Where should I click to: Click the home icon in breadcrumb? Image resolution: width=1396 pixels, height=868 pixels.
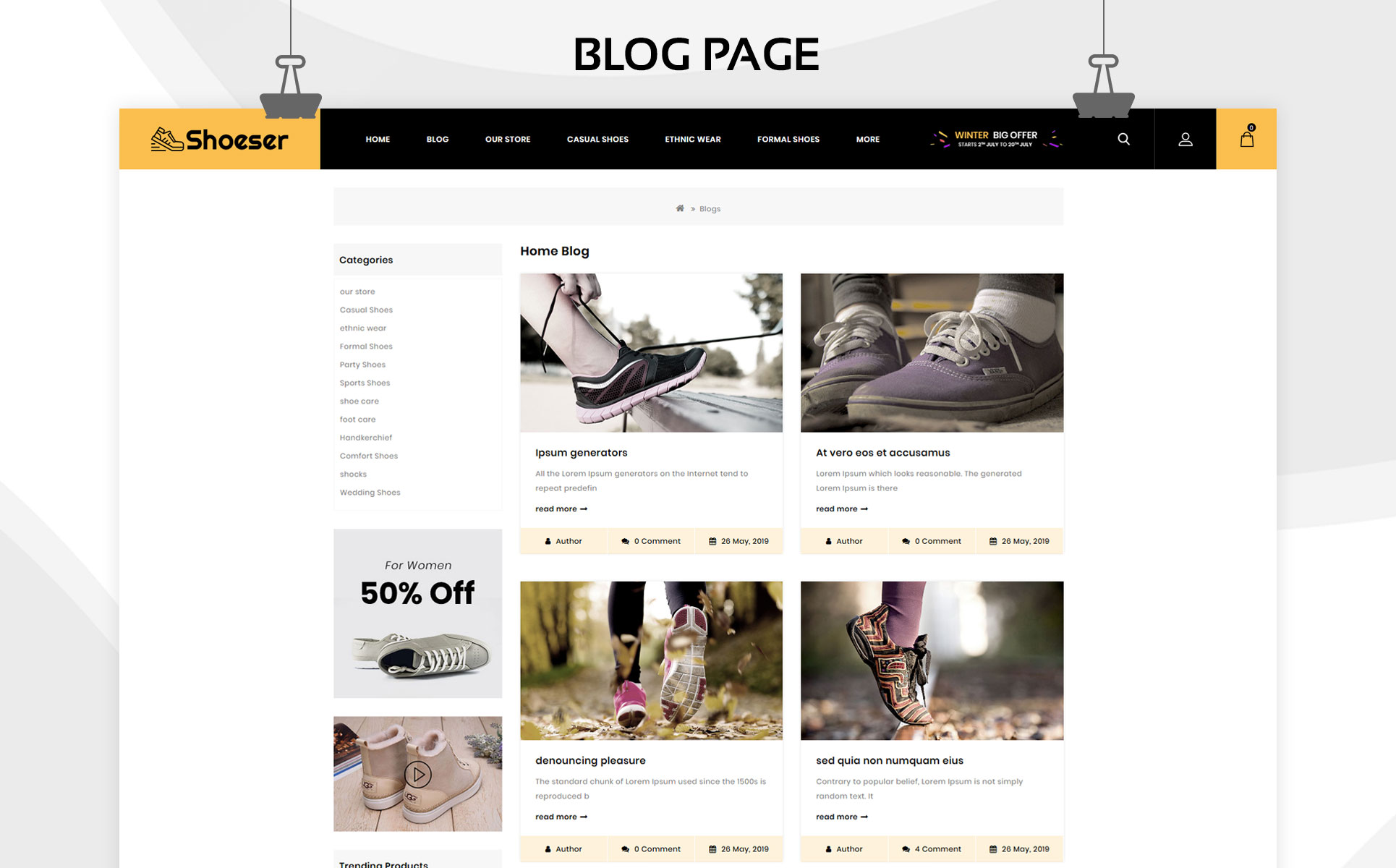pyautogui.click(x=680, y=208)
